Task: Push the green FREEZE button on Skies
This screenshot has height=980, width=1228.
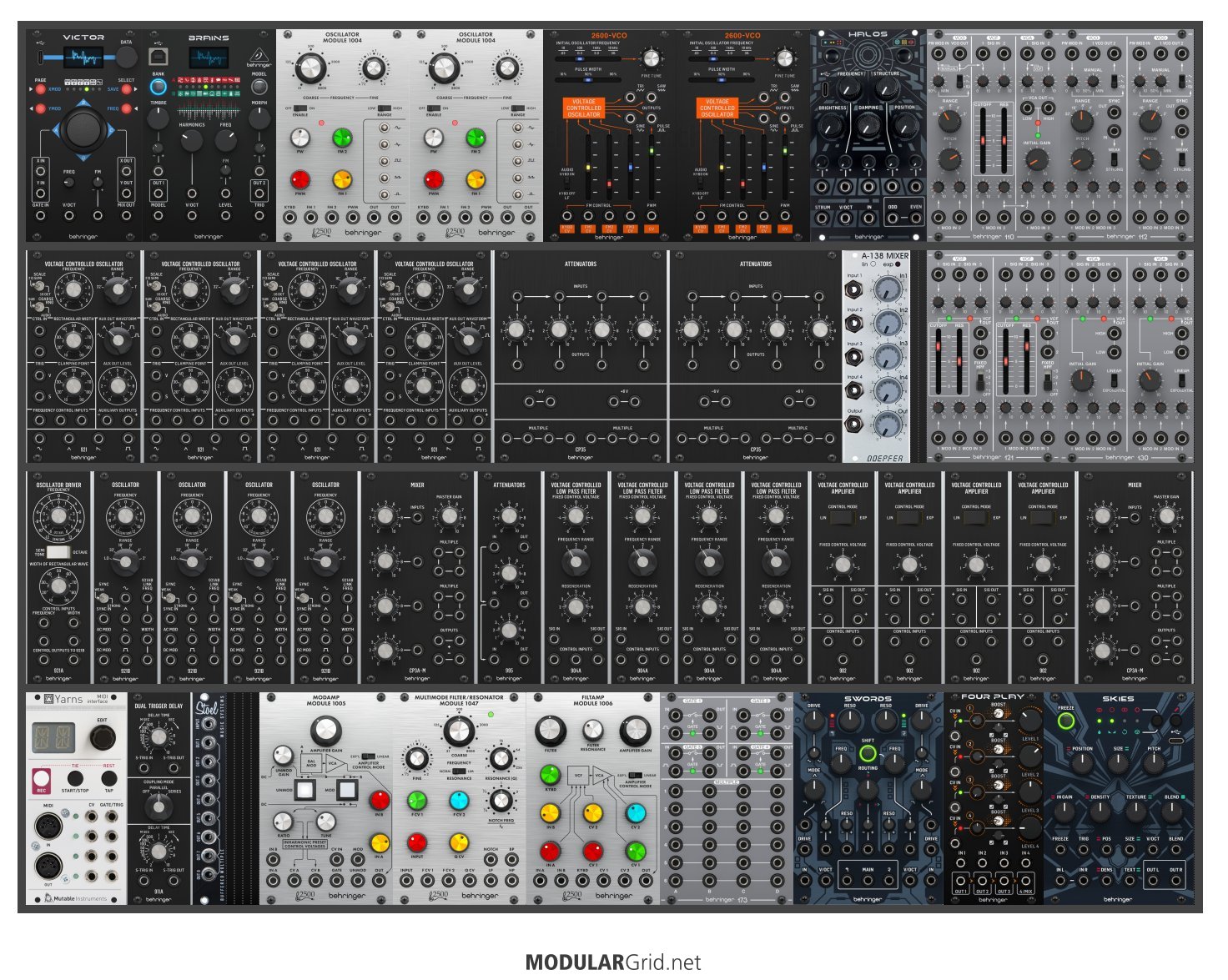Action: tap(1066, 721)
